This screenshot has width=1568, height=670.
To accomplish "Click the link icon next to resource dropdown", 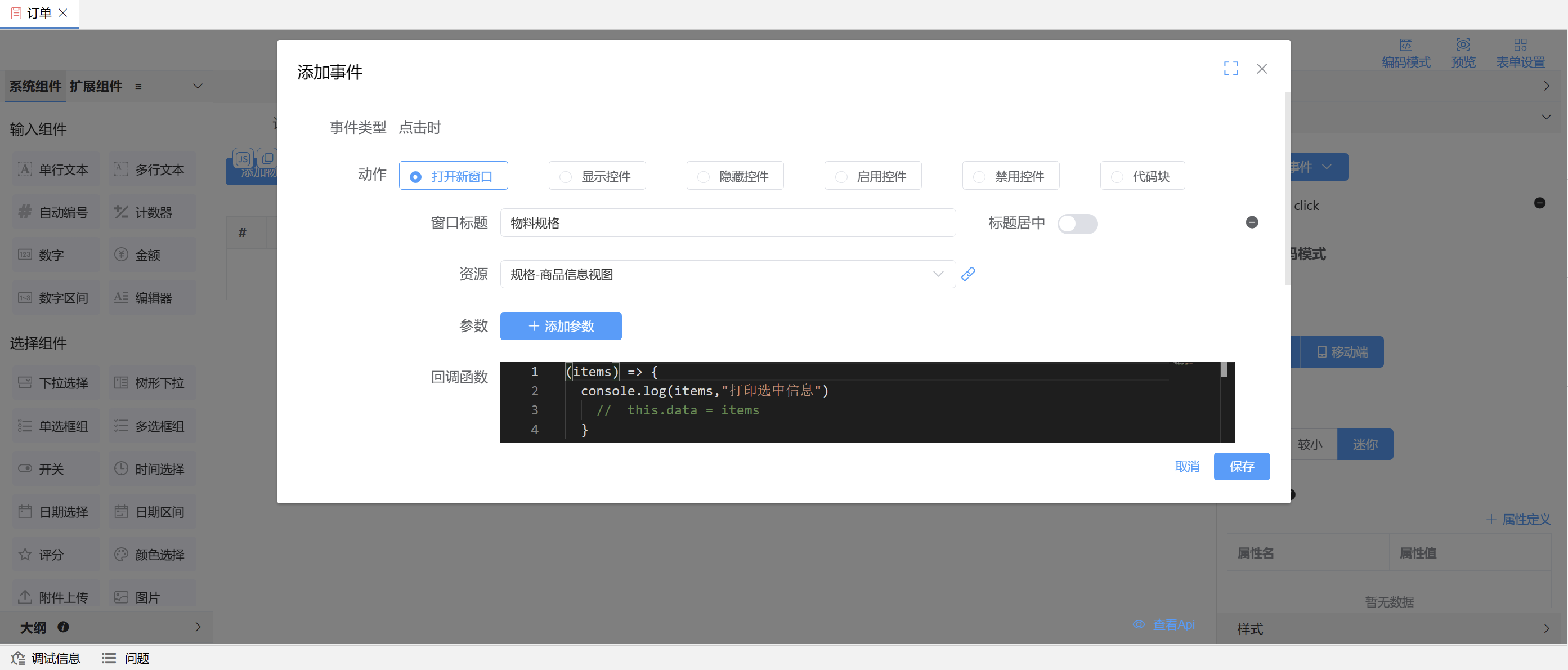I will (968, 274).
